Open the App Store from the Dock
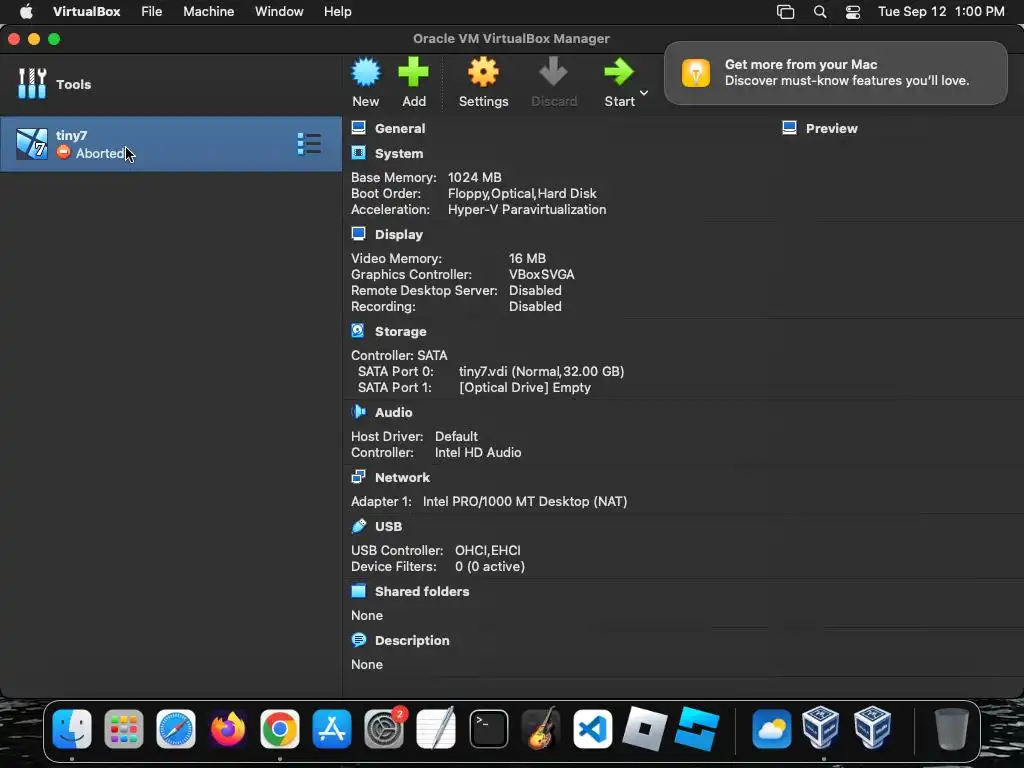 point(332,729)
